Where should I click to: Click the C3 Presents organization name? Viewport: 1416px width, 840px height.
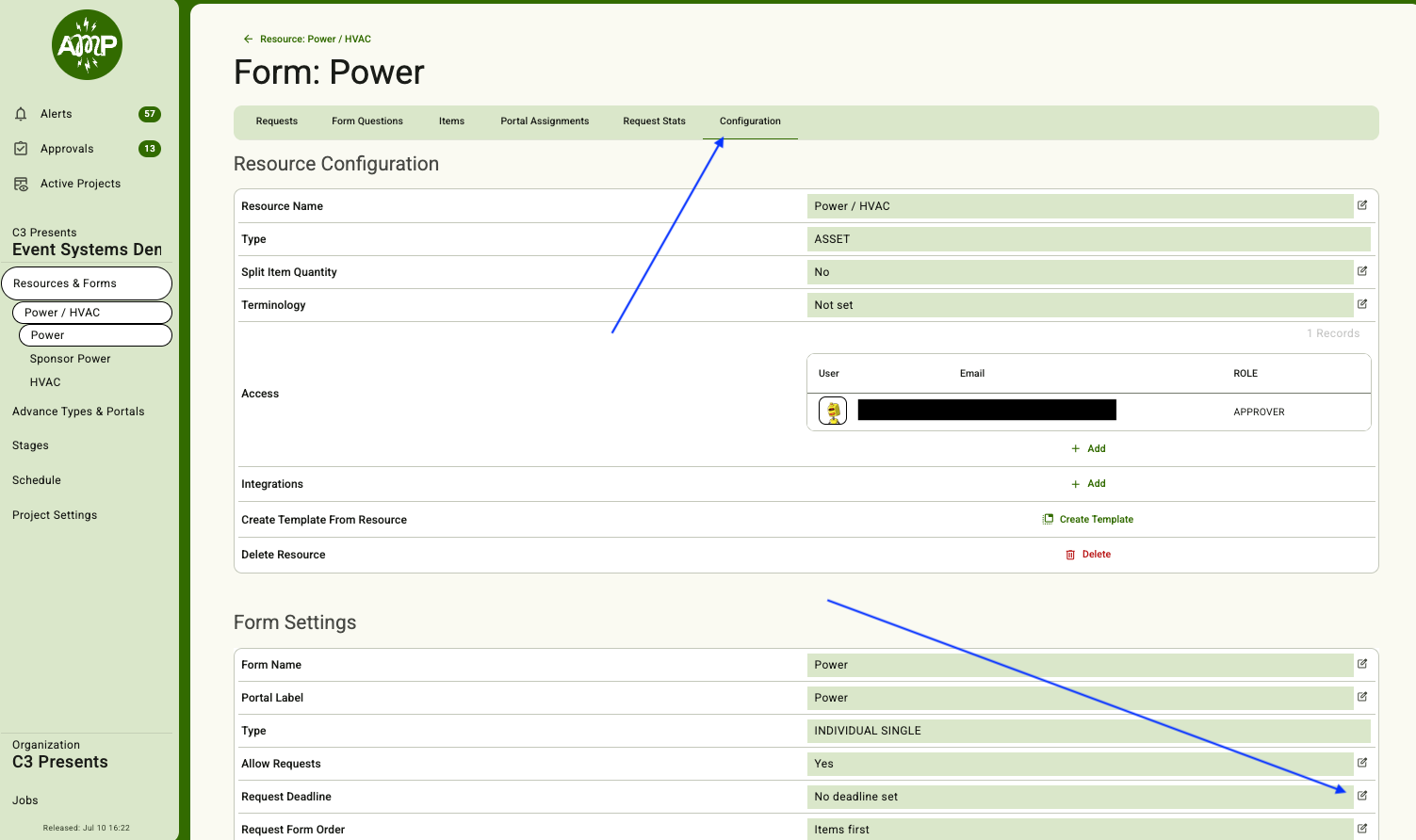60,762
